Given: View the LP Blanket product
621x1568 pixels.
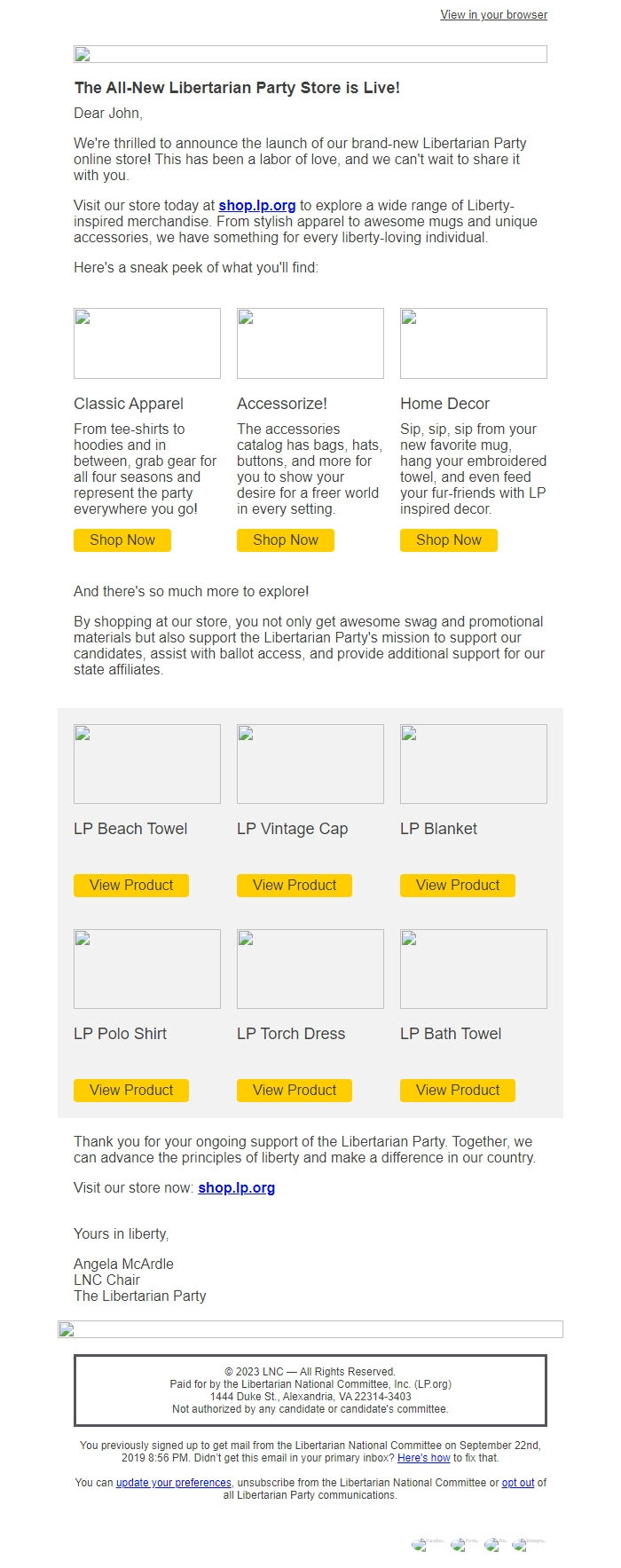Looking at the screenshot, I should point(457,885).
